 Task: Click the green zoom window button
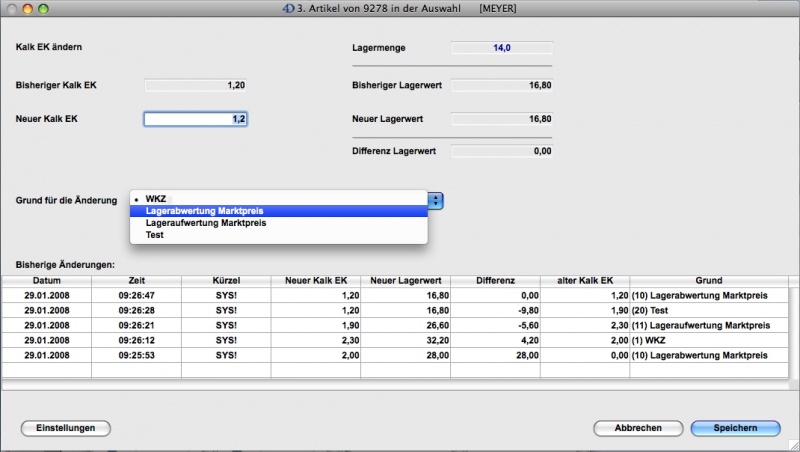click(45, 8)
